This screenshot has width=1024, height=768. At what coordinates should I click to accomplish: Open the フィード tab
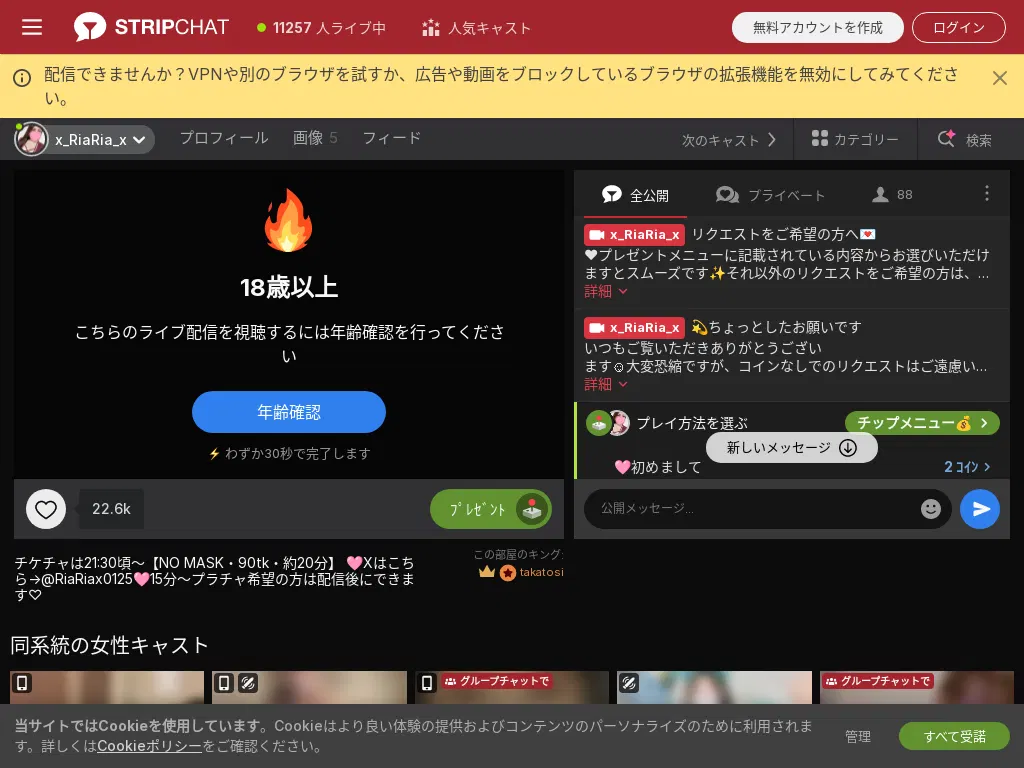click(x=391, y=138)
